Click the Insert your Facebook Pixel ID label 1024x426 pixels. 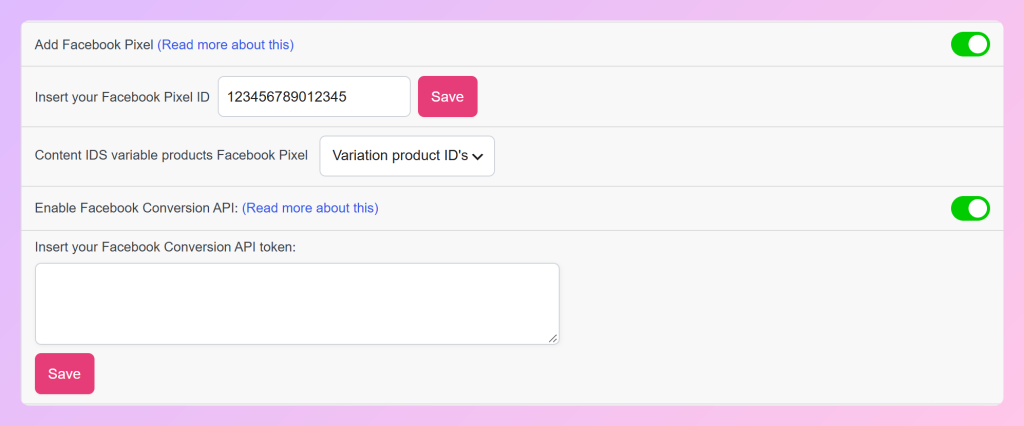pyautogui.click(x=122, y=97)
